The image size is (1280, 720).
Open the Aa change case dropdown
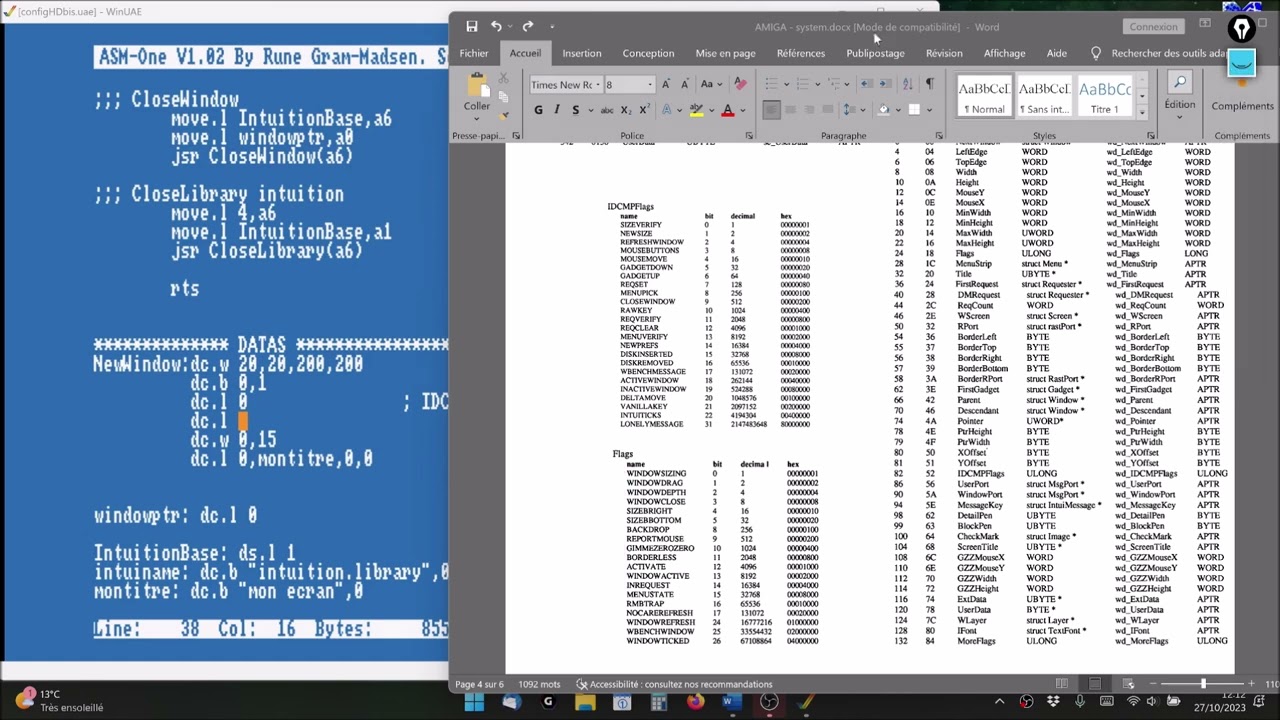click(711, 85)
